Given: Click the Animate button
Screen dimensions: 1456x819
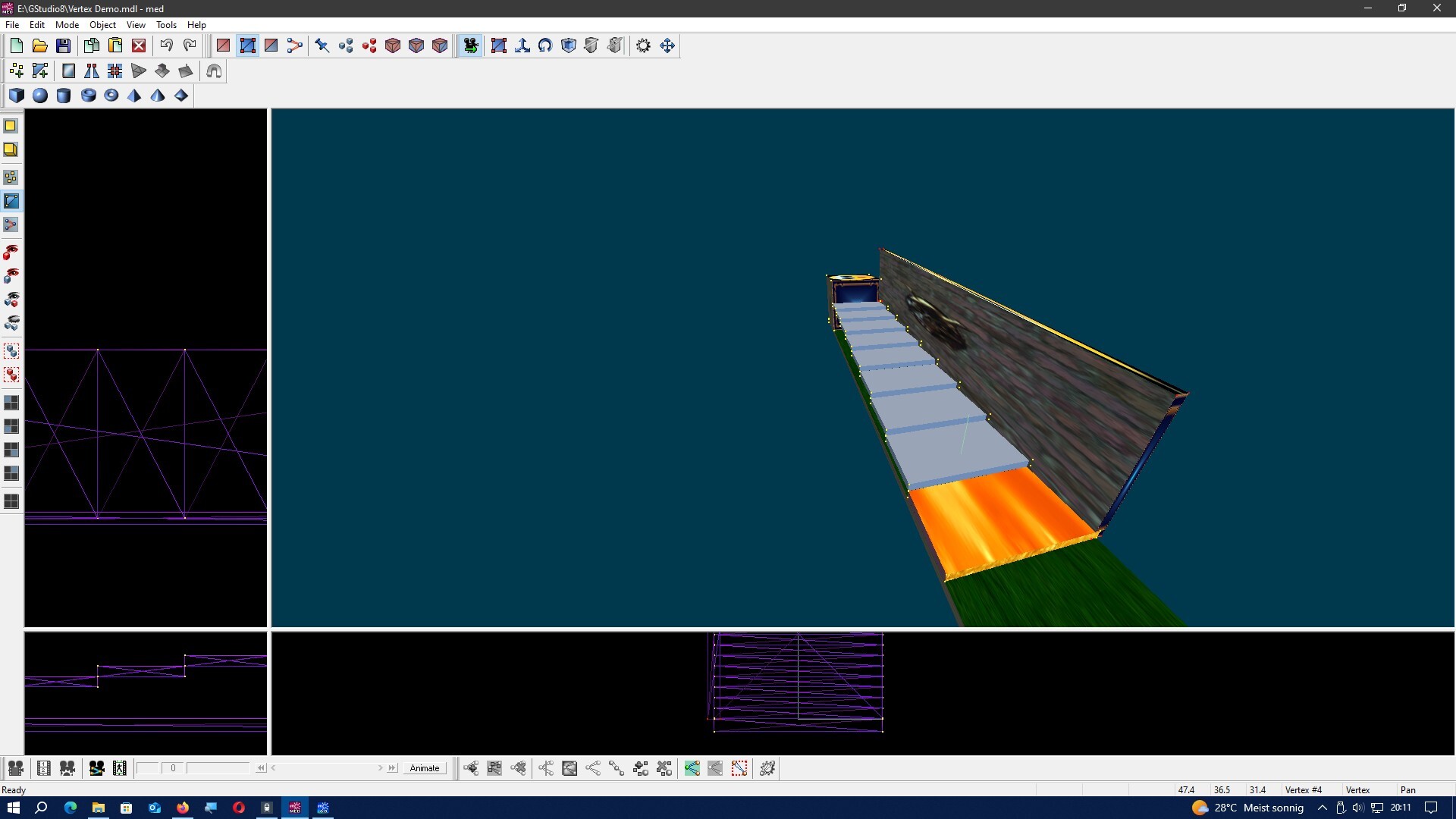Looking at the screenshot, I should pyautogui.click(x=424, y=768).
